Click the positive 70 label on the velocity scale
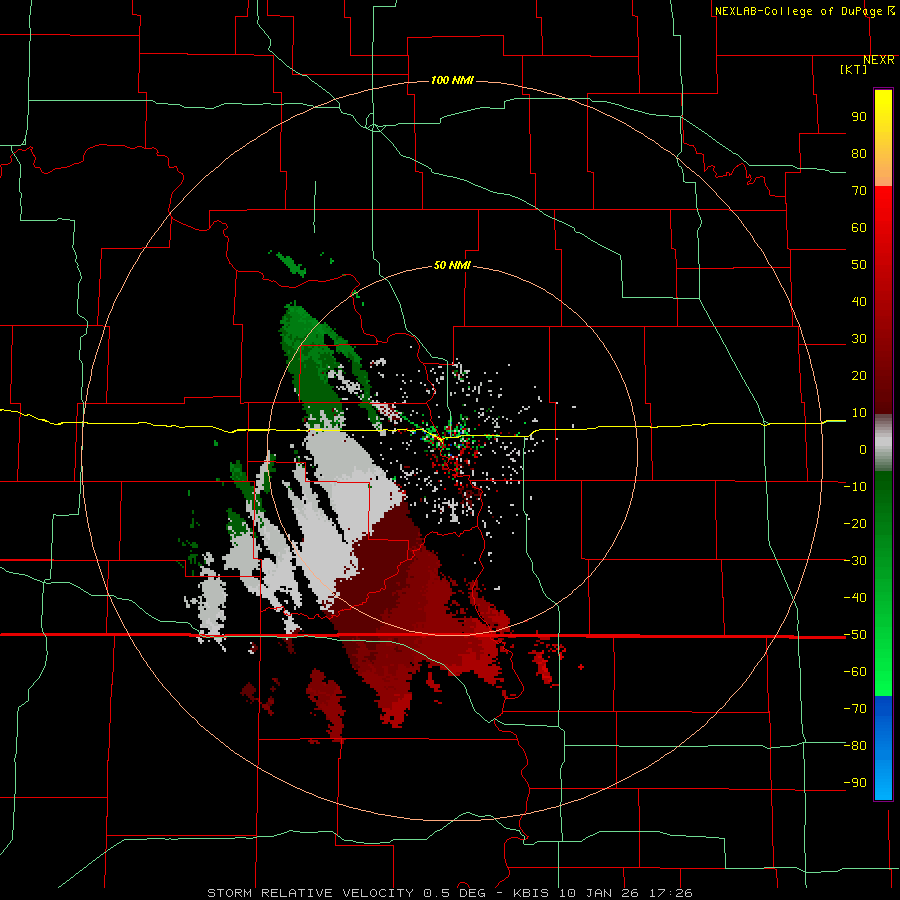This screenshot has width=900, height=900. 859,191
